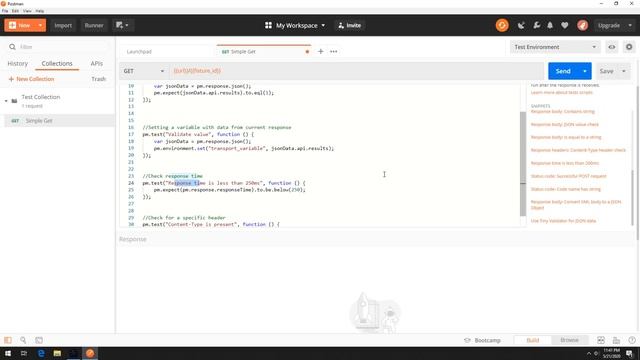
Task: Switch to the History tab
Action: (18, 64)
